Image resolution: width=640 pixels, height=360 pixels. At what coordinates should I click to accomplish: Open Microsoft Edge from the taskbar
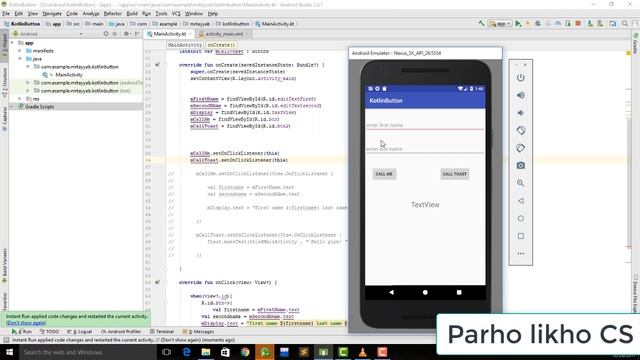coord(187,352)
